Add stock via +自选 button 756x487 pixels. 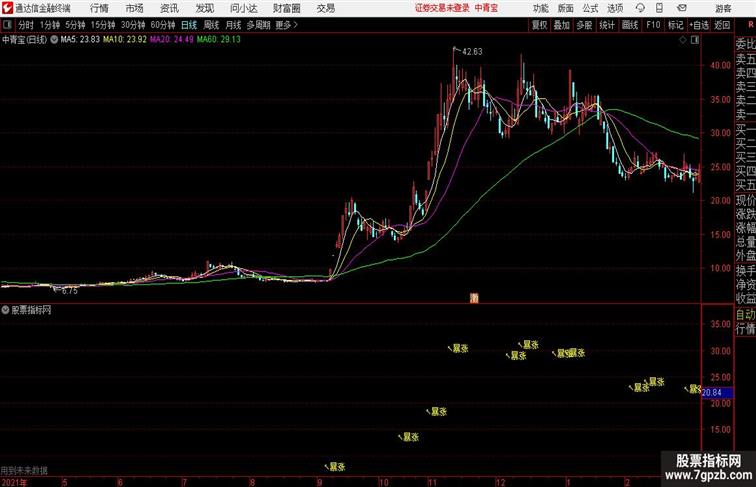(x=699, y=25)
